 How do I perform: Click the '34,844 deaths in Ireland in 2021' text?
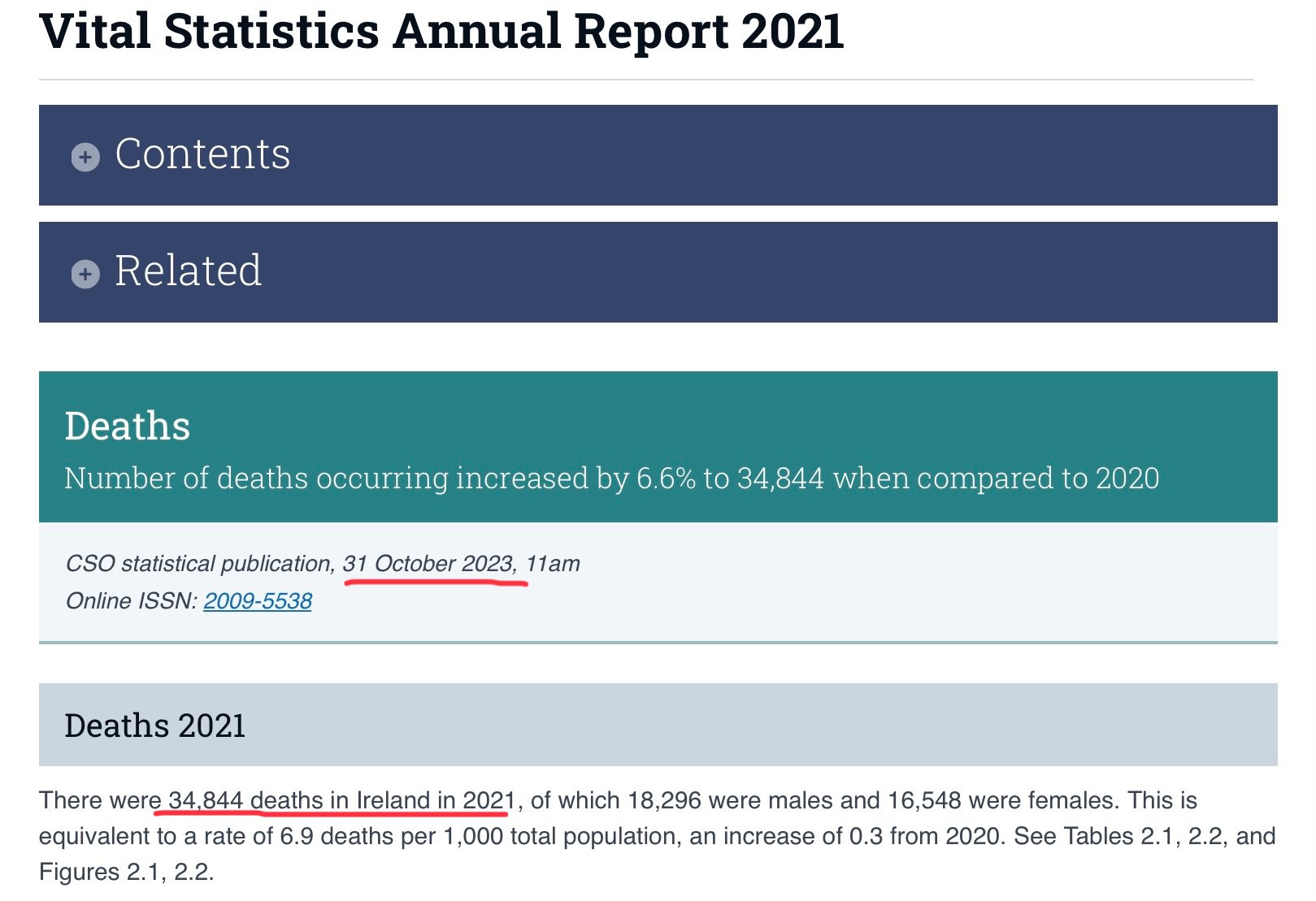(x=342, y=800)
